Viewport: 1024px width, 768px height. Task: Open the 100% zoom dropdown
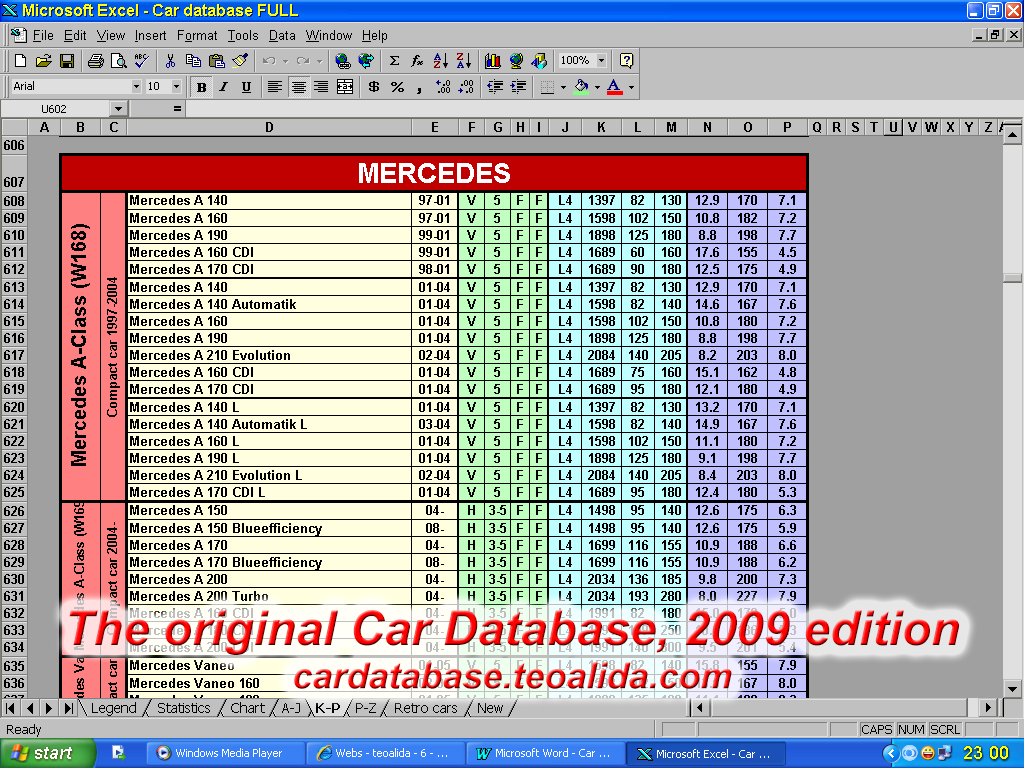pos(601,61)
